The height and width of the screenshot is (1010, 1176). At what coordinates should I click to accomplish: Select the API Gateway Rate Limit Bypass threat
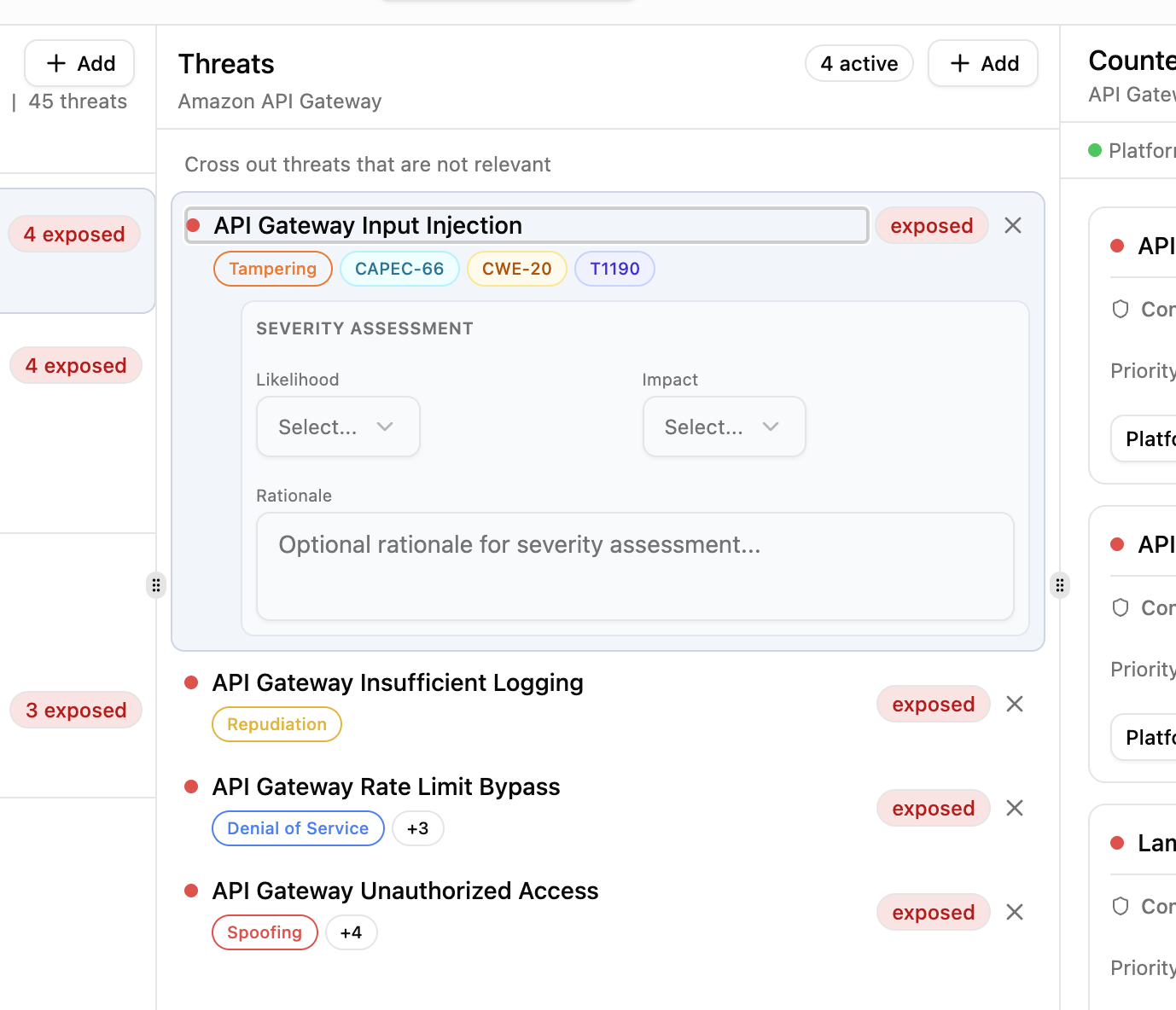(x=386, y=787)
